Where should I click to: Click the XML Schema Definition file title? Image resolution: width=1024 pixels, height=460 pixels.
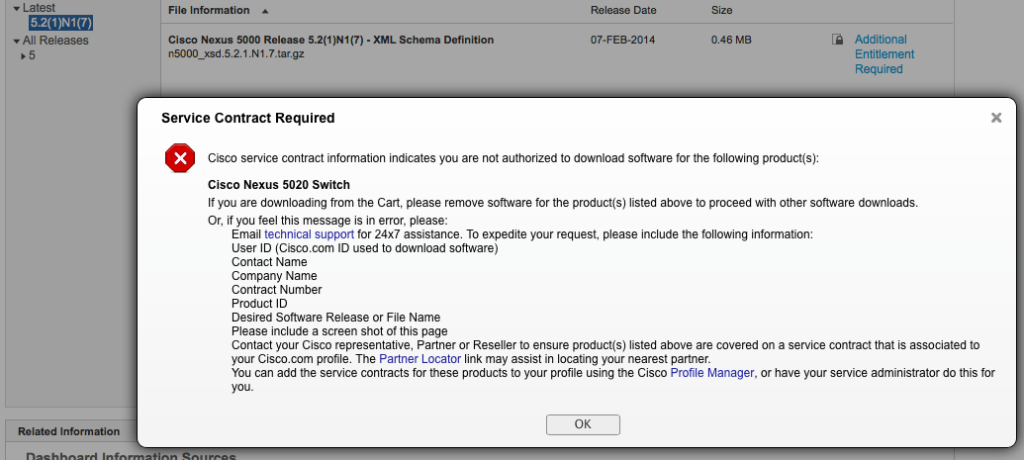[x=330, y=40]
